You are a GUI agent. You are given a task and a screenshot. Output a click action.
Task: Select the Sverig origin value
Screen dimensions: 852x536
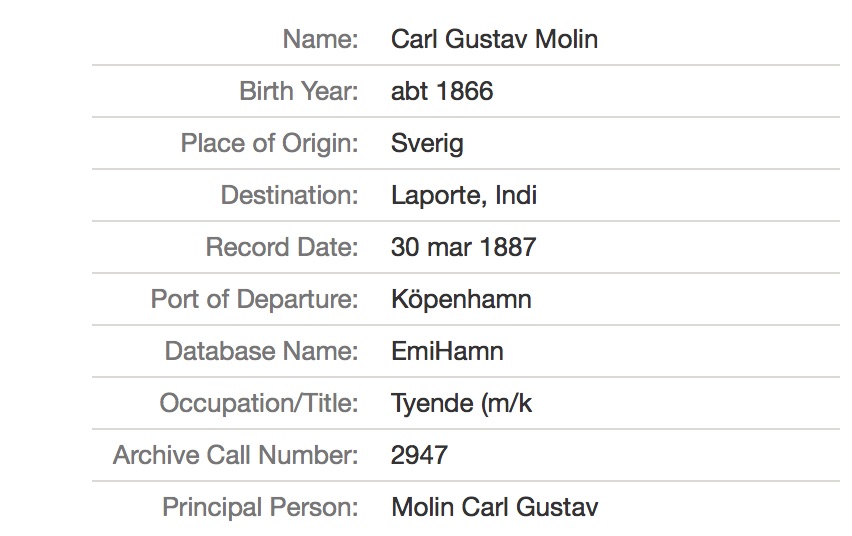click(427, 143)
